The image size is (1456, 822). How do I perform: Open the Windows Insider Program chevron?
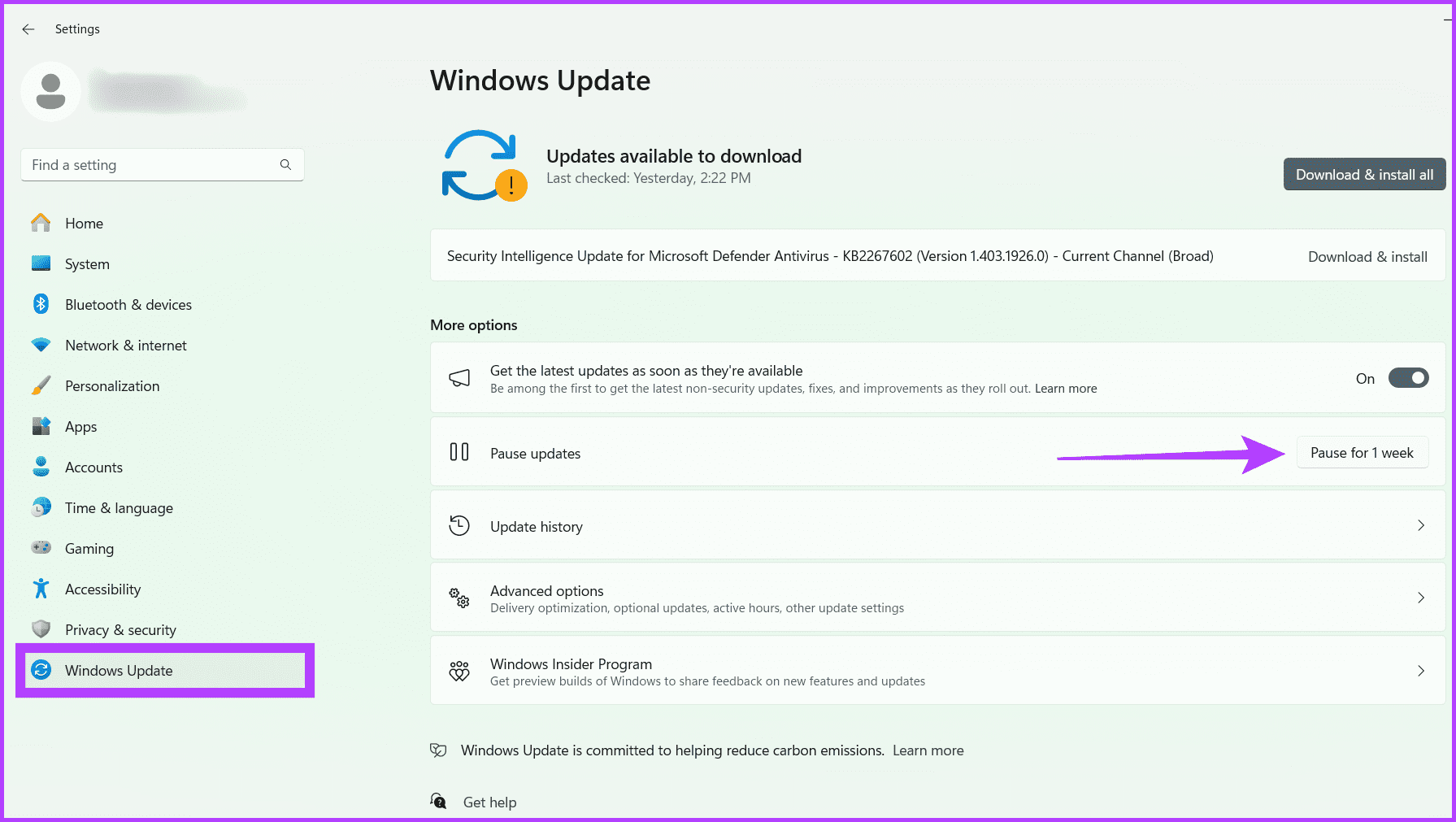1421,671
